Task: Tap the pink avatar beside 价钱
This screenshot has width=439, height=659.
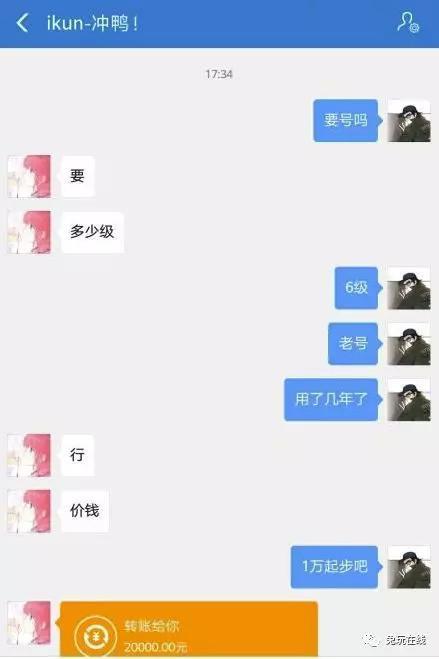Action: [29, 511]
